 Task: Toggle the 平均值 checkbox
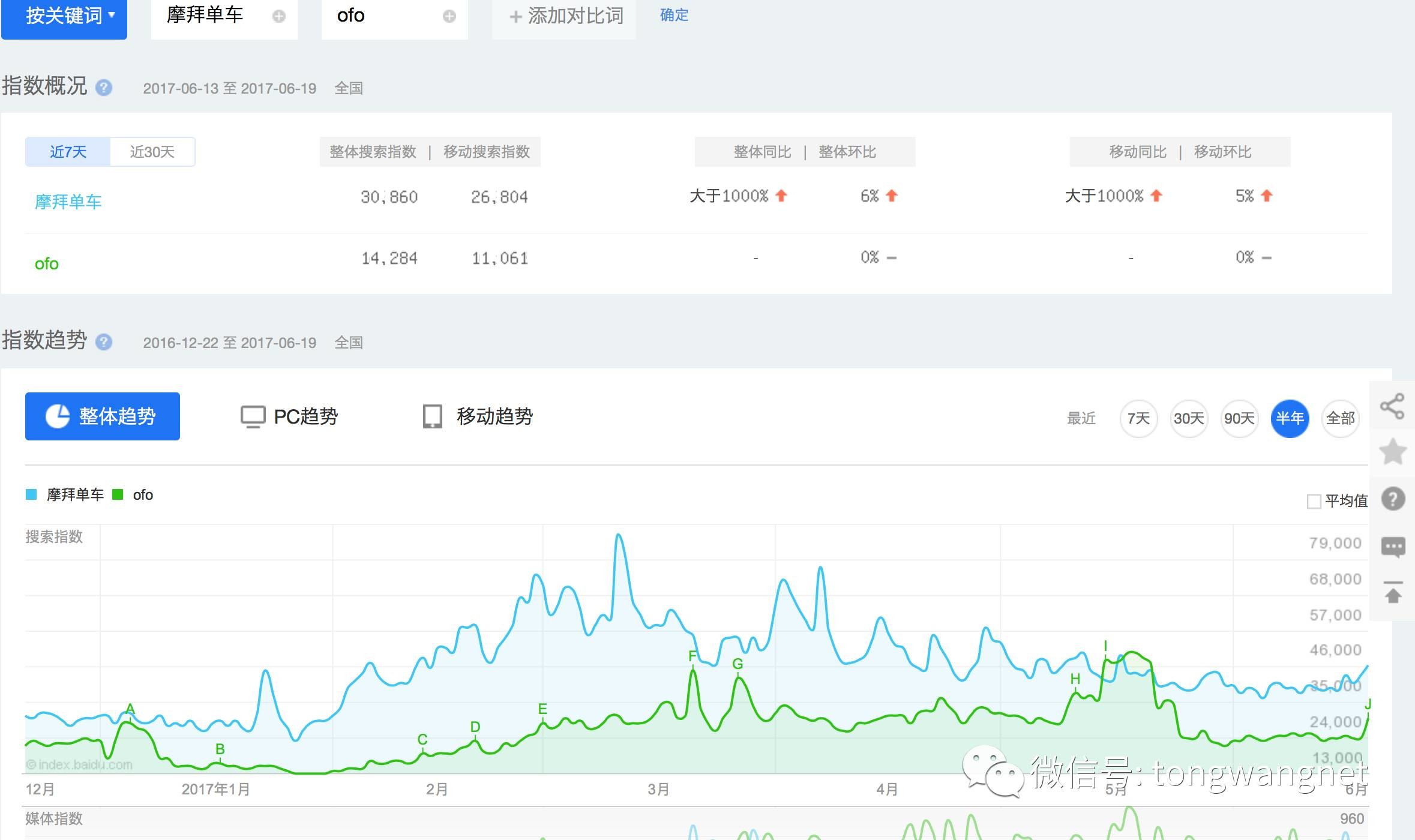tap(1314, 502)
